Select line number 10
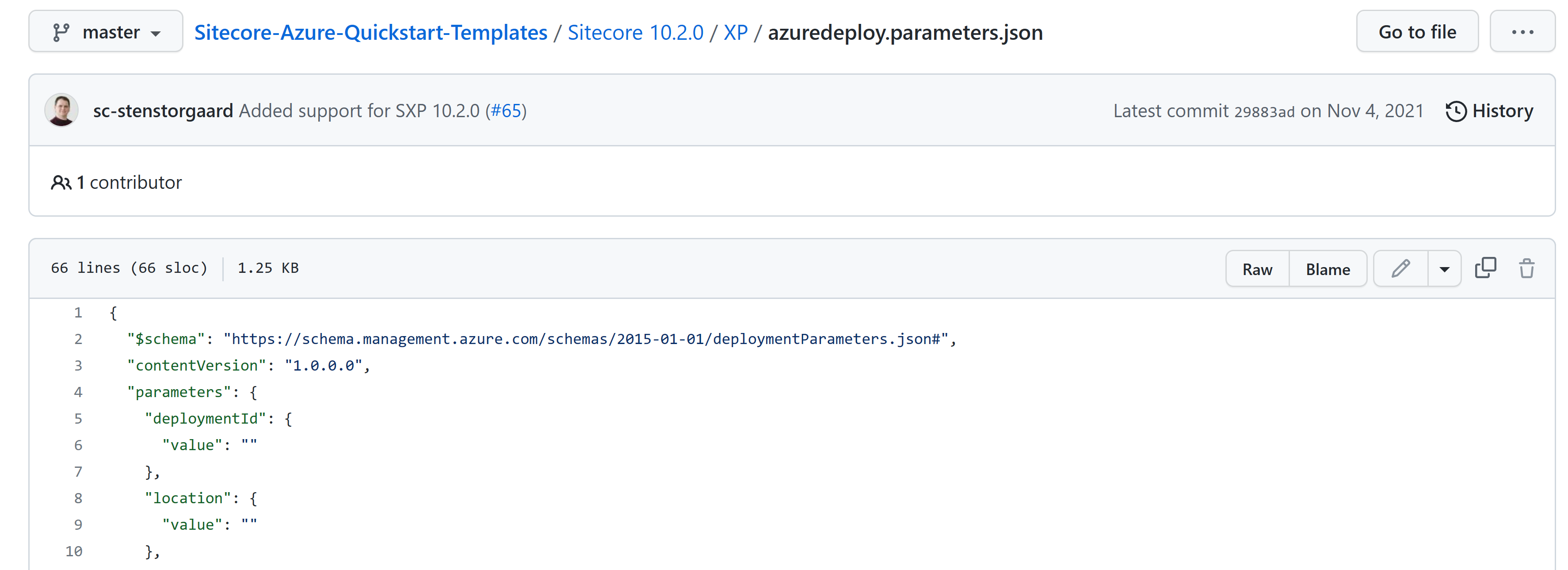Screen dimensions: 1568x570 [x=74, y=551]
